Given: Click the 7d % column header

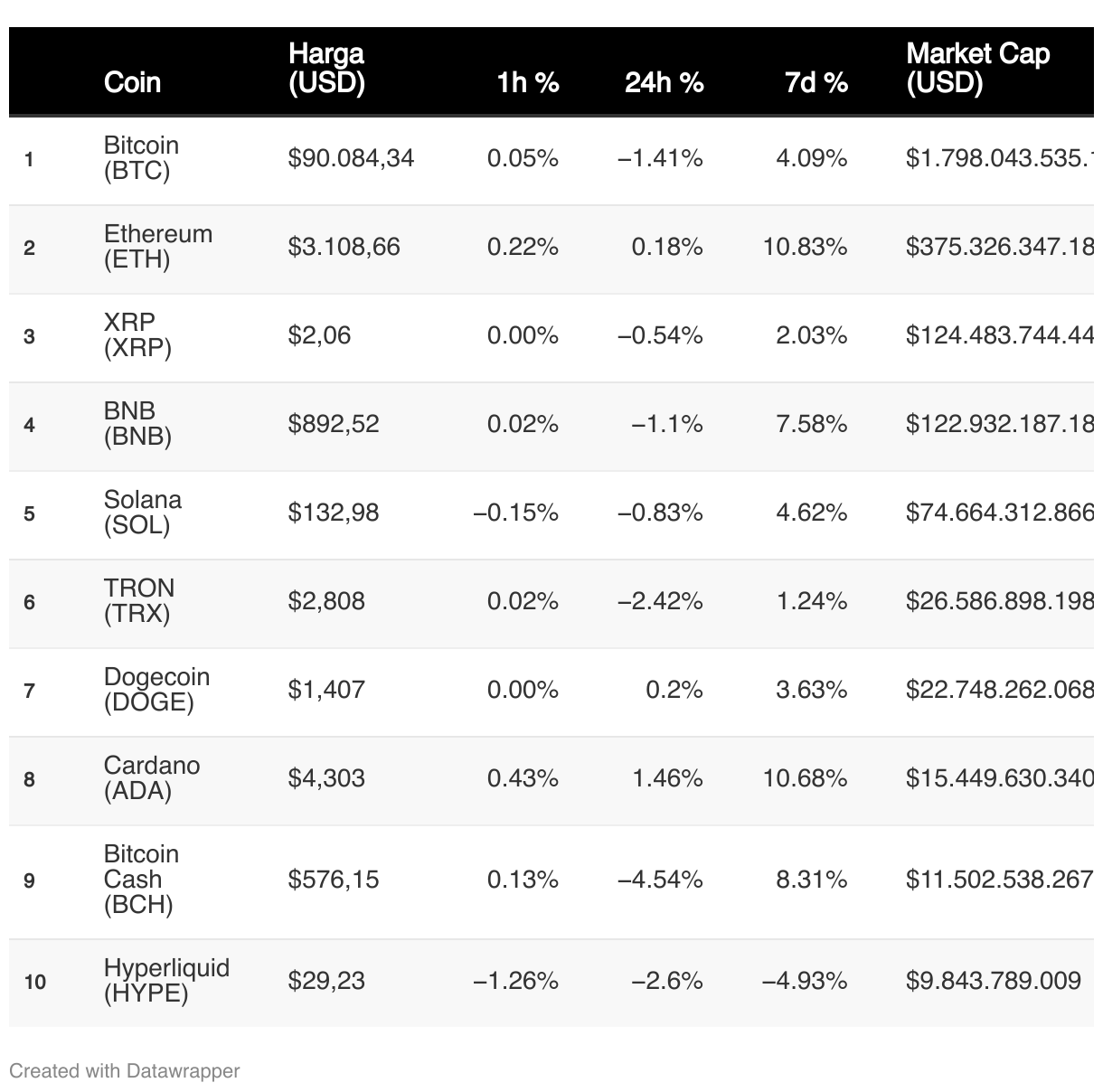Looking at the screenshot, I should (x=815, y=82).
